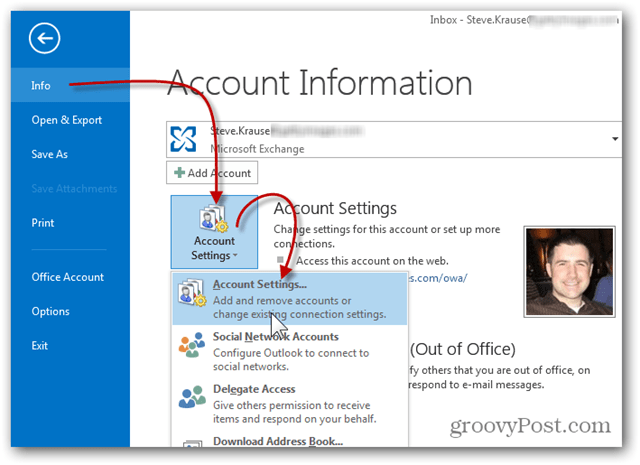640x465 pixels.
Task: Click the back arrow circle icon
Action: 44,38
